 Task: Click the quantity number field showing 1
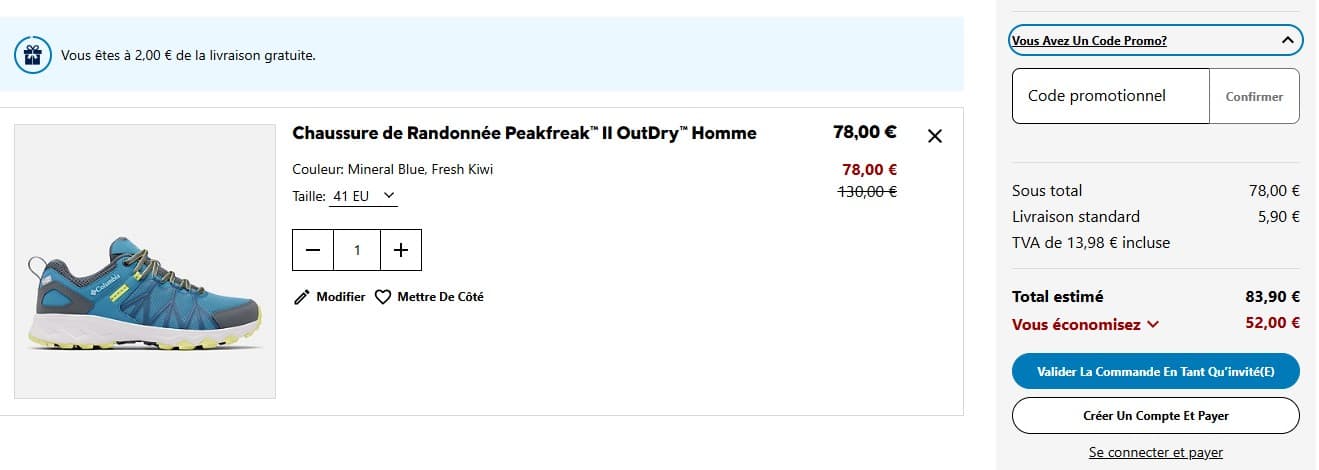[x=357, y=250]
